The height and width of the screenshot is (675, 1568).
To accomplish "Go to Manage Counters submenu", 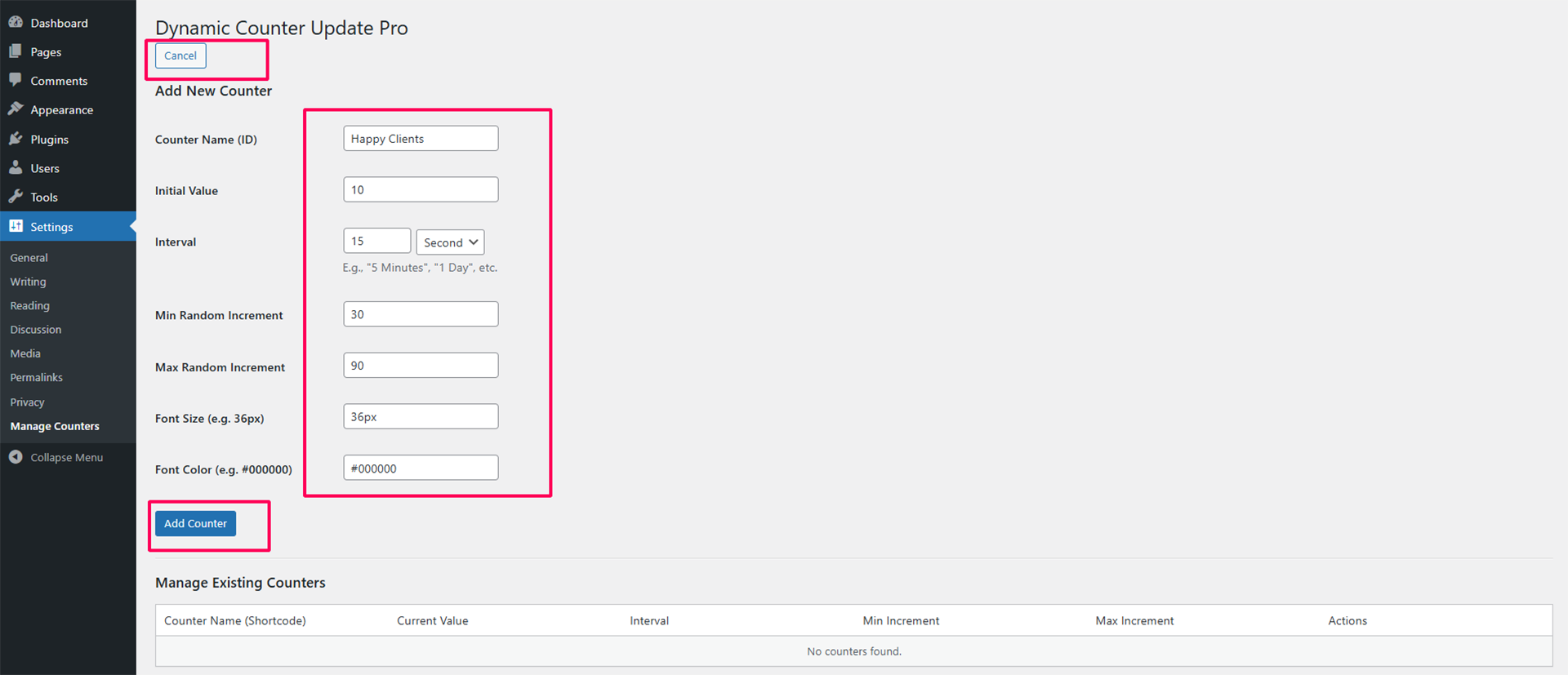I will (55, 426).
